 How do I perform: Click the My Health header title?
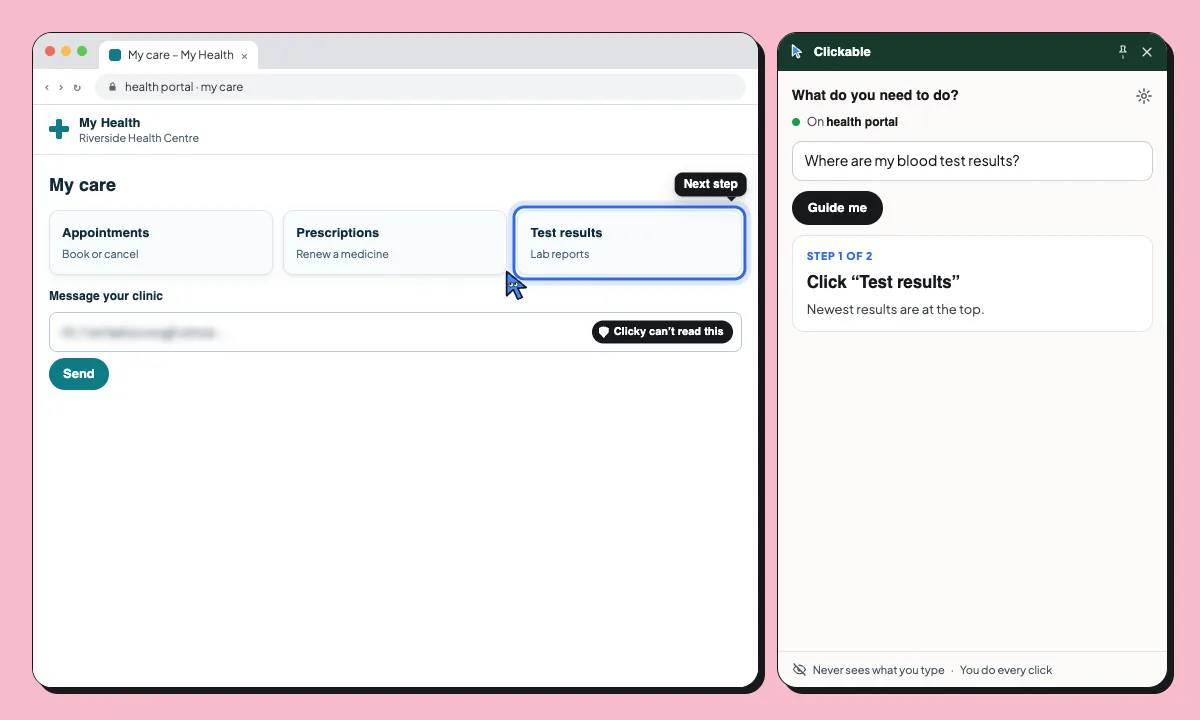(x=110, y=123)
